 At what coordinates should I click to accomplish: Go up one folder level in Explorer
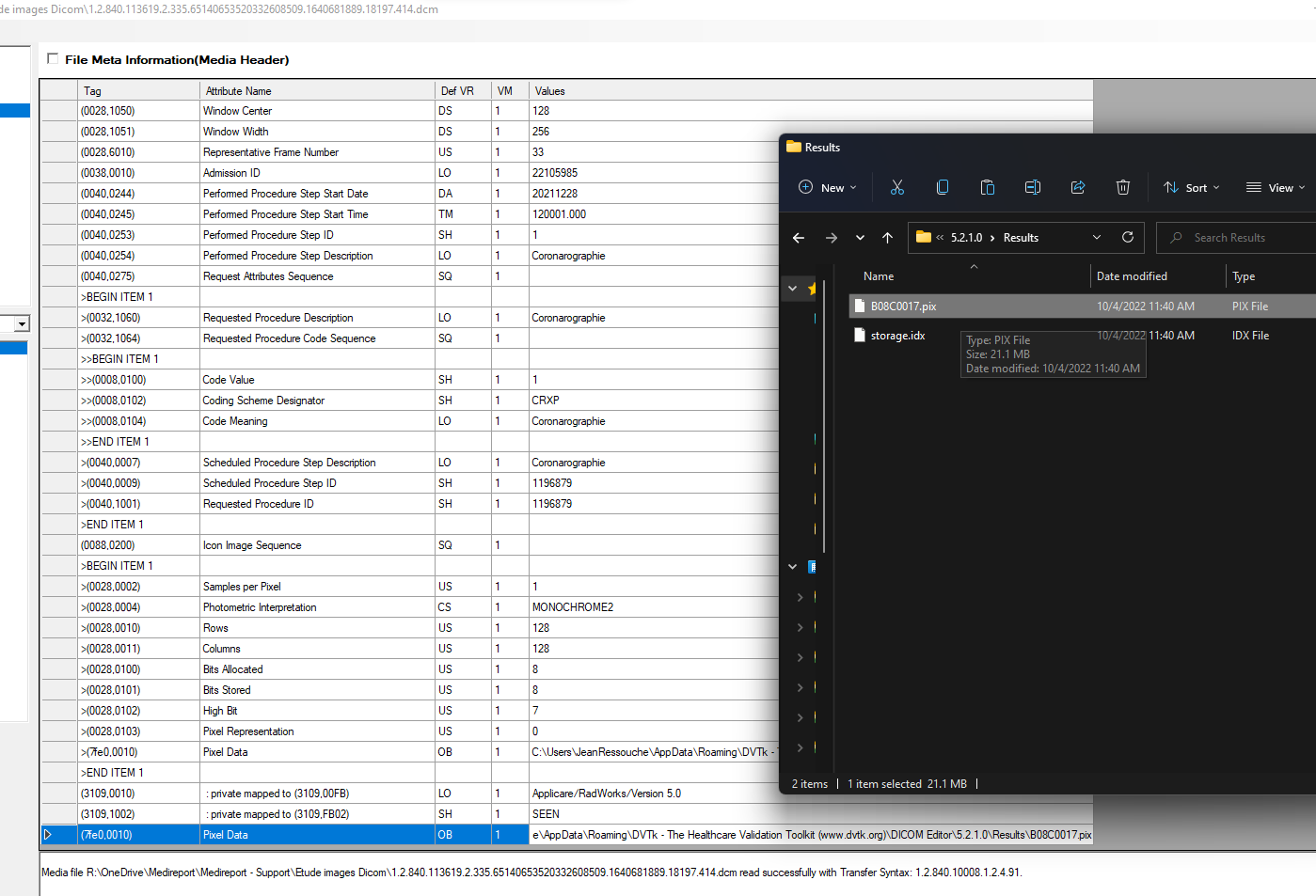[887, 238]
